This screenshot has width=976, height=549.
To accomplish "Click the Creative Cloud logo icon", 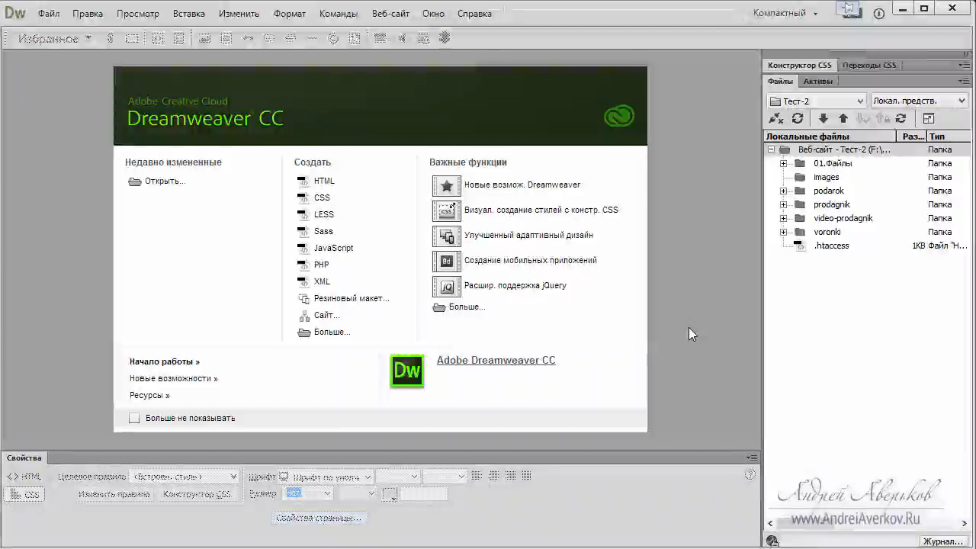I will click(x=619, y=116).
